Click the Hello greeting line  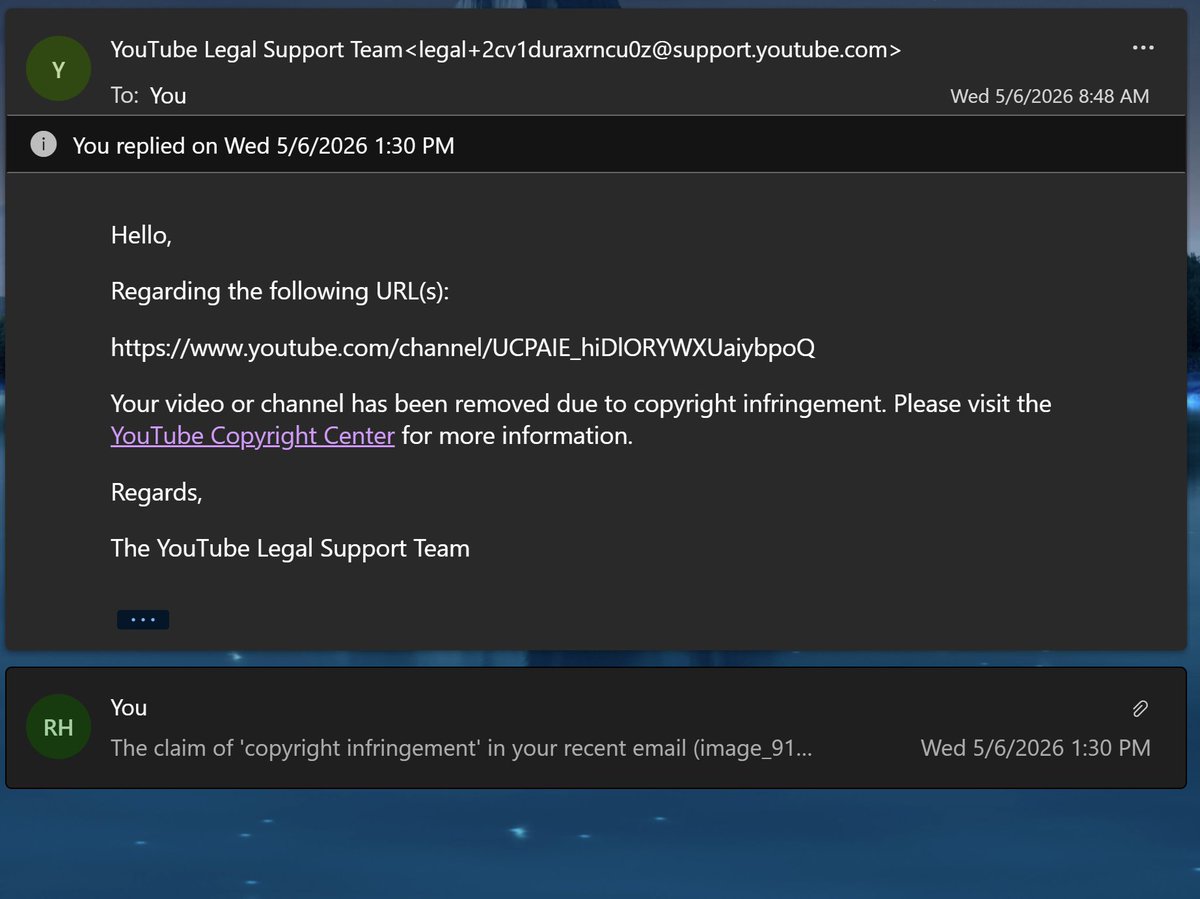[141, 236]
